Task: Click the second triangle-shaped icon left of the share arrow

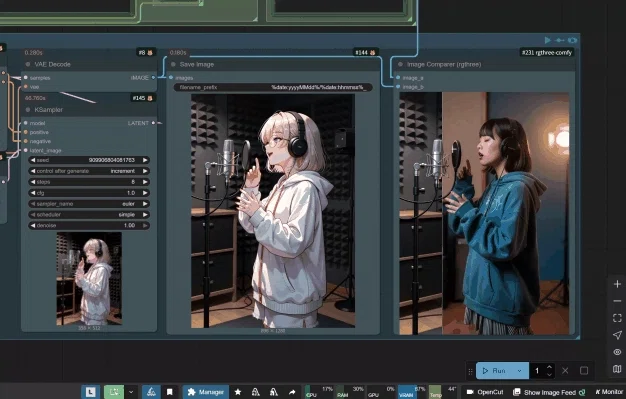Action: coord(274,392)
